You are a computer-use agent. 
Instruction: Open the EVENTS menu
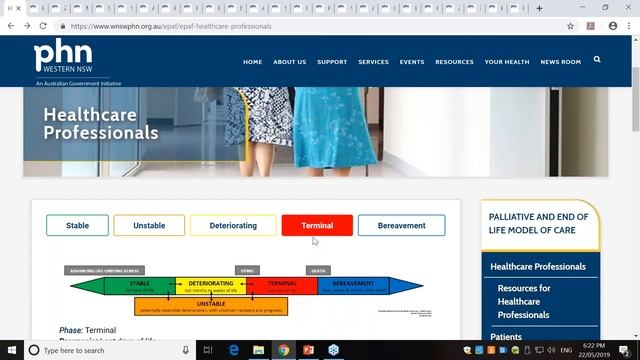point(412,62)
